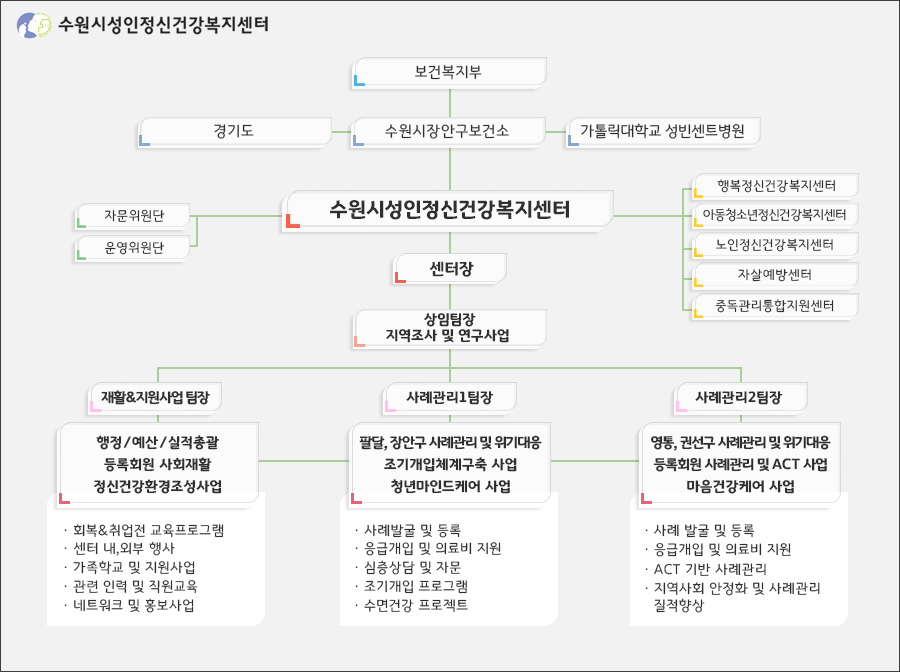Click 지역사회 안정화 및 사례관리 질적향상 item

(x=737, y=597)
